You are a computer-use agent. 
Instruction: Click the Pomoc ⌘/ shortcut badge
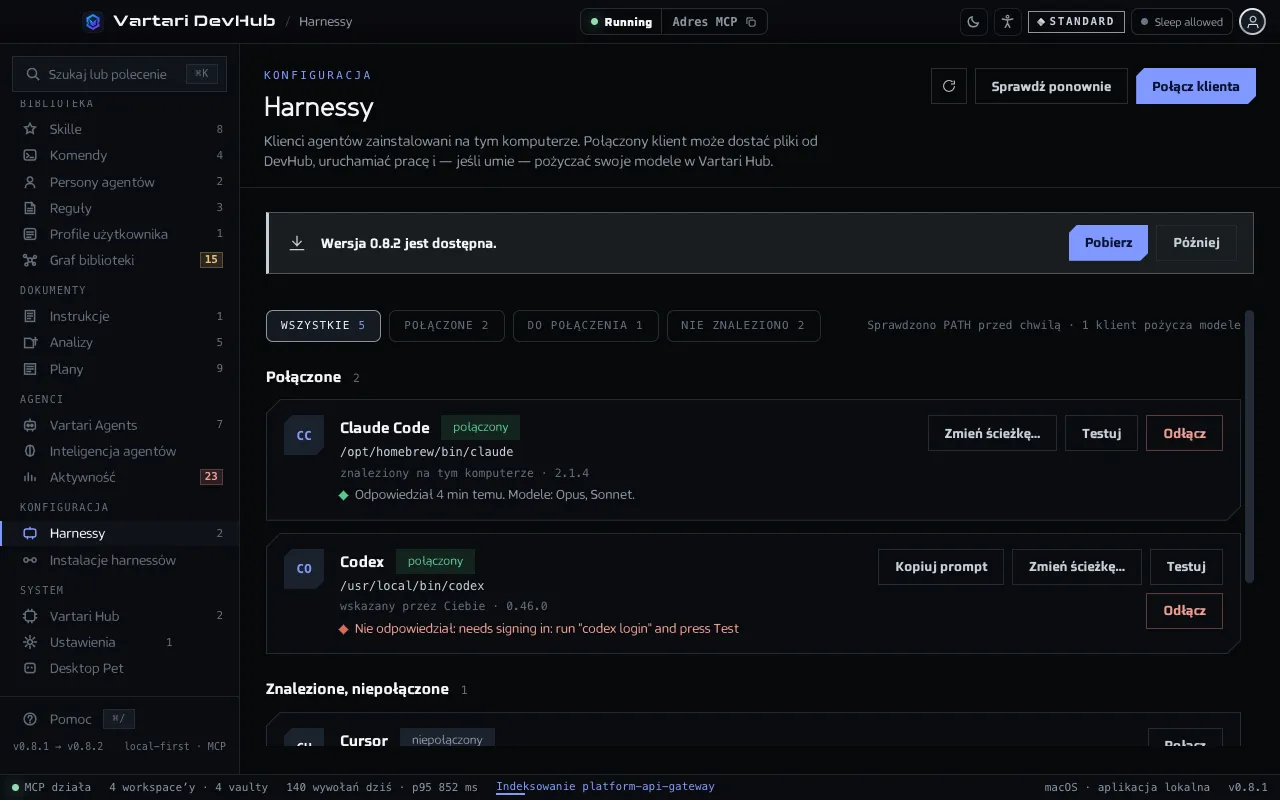tap(118, 719)
